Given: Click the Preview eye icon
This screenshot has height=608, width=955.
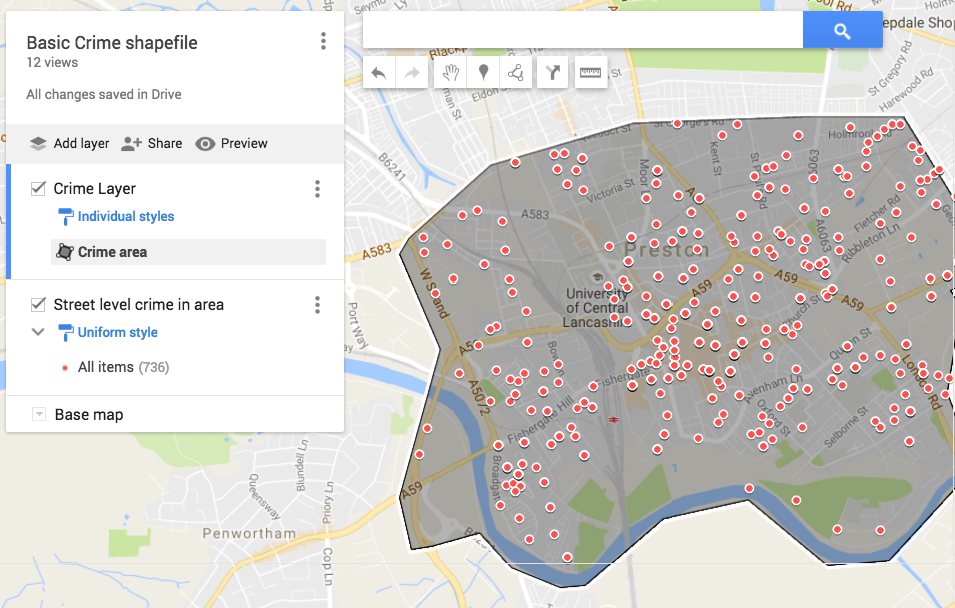Looking at the screenshot, I should pos(205,144).
